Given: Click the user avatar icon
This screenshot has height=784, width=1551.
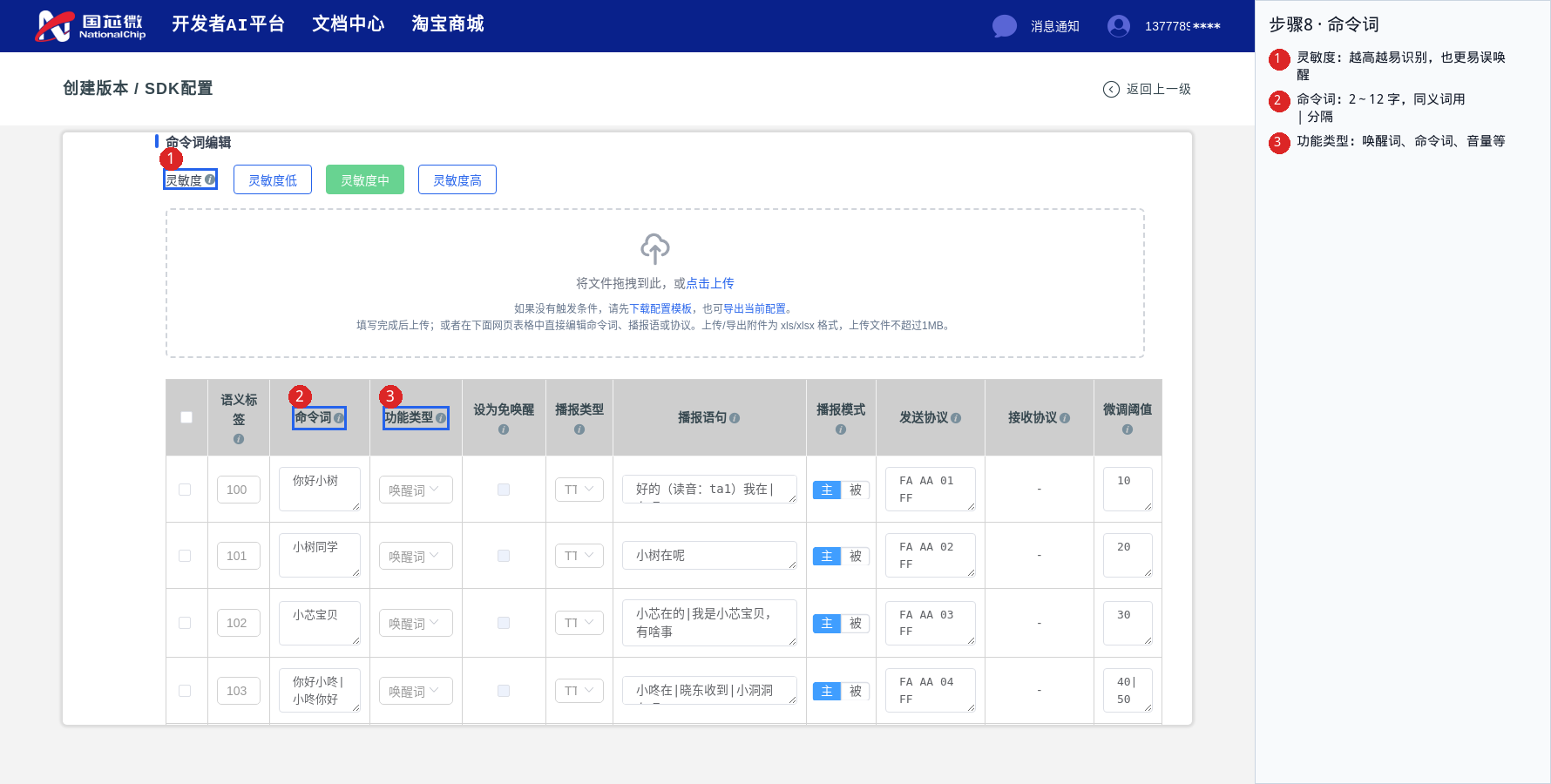Looking at the screenshot, I should click(1119, 26).
